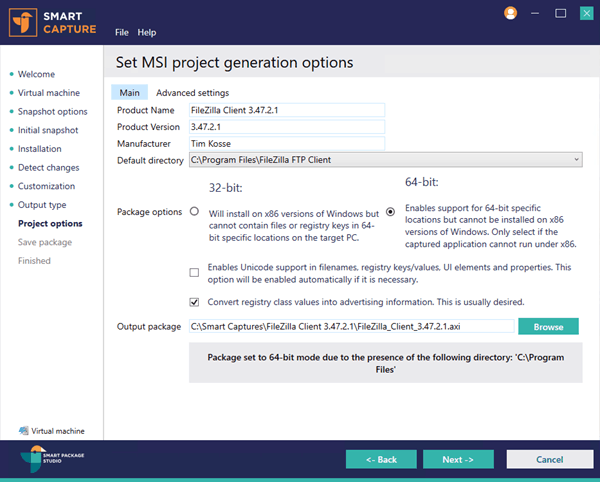
Task: Switch to the Advanced settings tab
Action: coord(192,93)
